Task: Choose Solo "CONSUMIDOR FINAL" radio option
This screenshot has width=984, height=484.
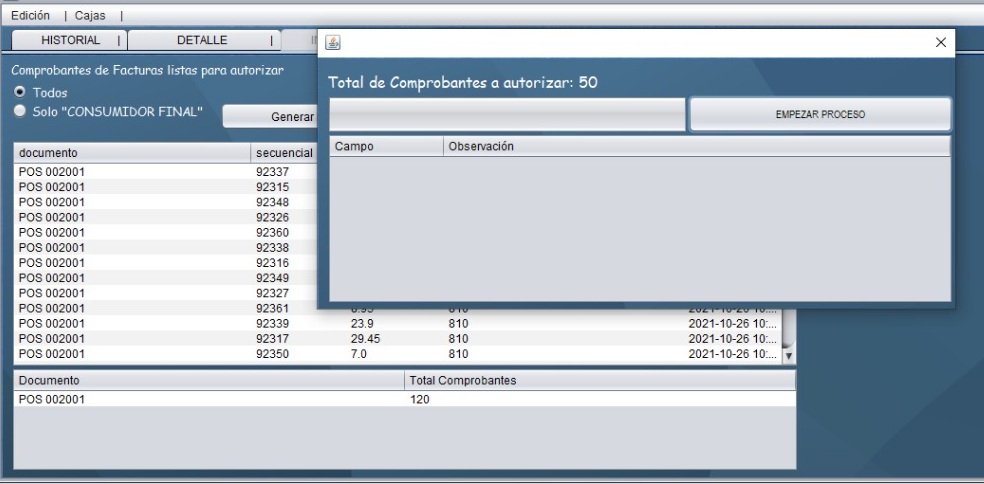Action: (19, 111)
